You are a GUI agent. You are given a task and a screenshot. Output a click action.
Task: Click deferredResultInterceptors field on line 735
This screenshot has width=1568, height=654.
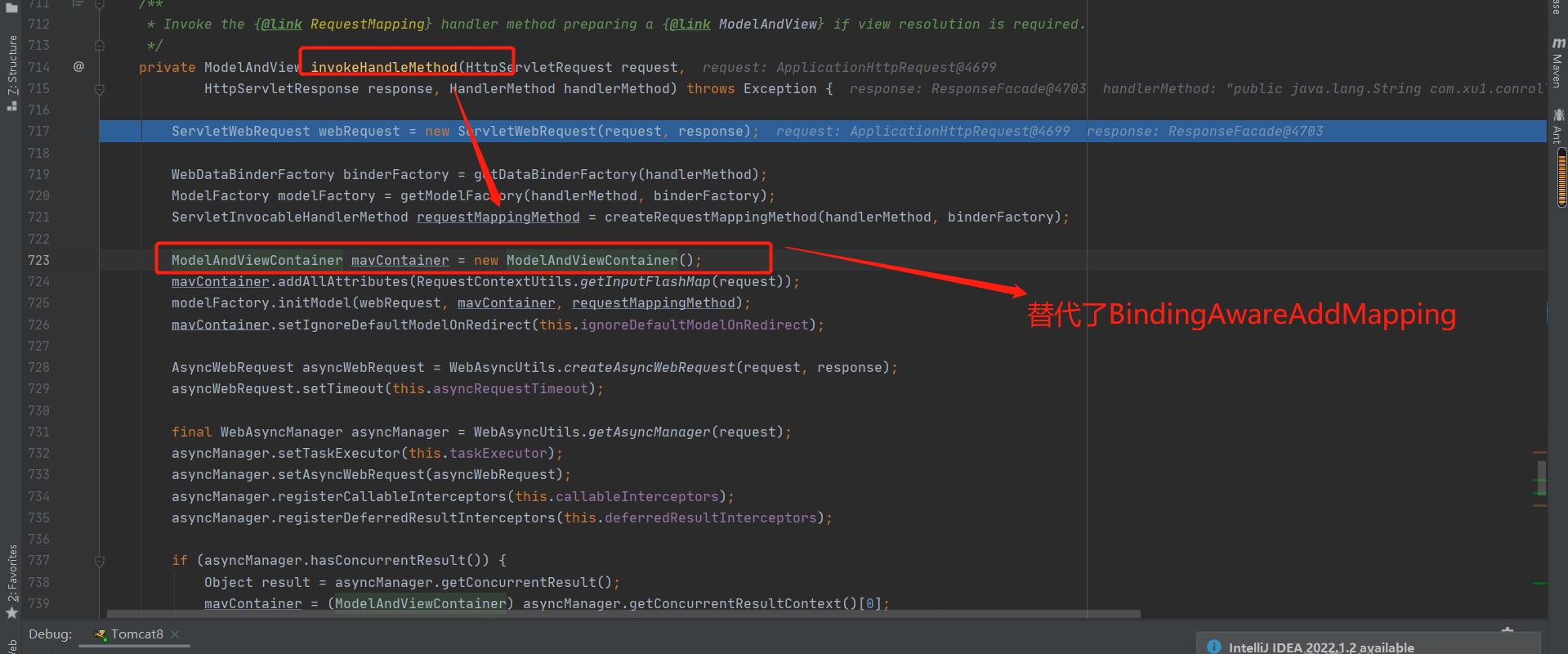click(x=710, y=517)
